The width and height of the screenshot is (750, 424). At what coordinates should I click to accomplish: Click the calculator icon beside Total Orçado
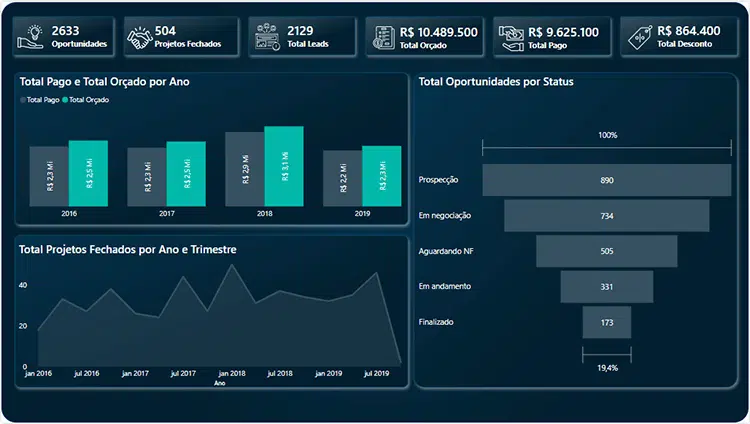pos(382,37)
